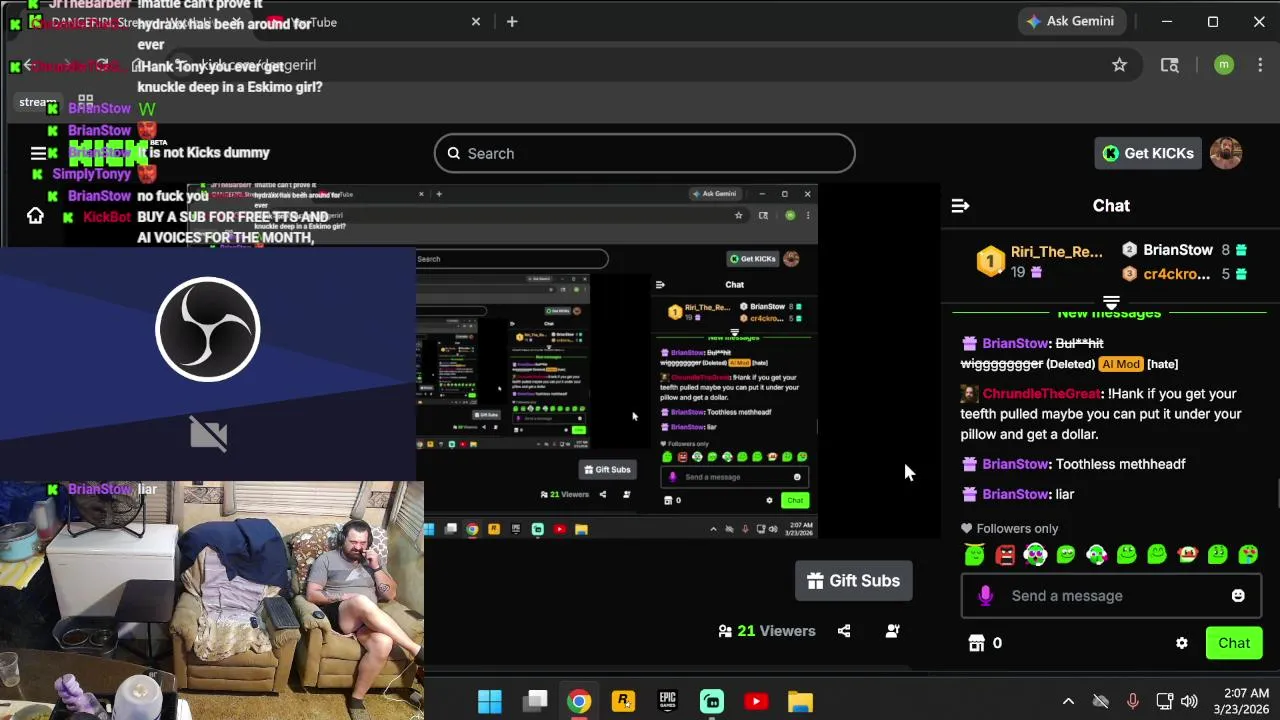This screenshot has height=720, width=1280.
Task: Expand the leaderboard pull-down handle in chat
Action: tap(1110, 301)
